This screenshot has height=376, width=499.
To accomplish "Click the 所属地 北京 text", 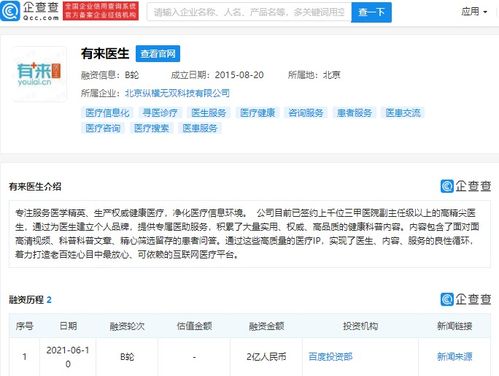I will [314, 75].
